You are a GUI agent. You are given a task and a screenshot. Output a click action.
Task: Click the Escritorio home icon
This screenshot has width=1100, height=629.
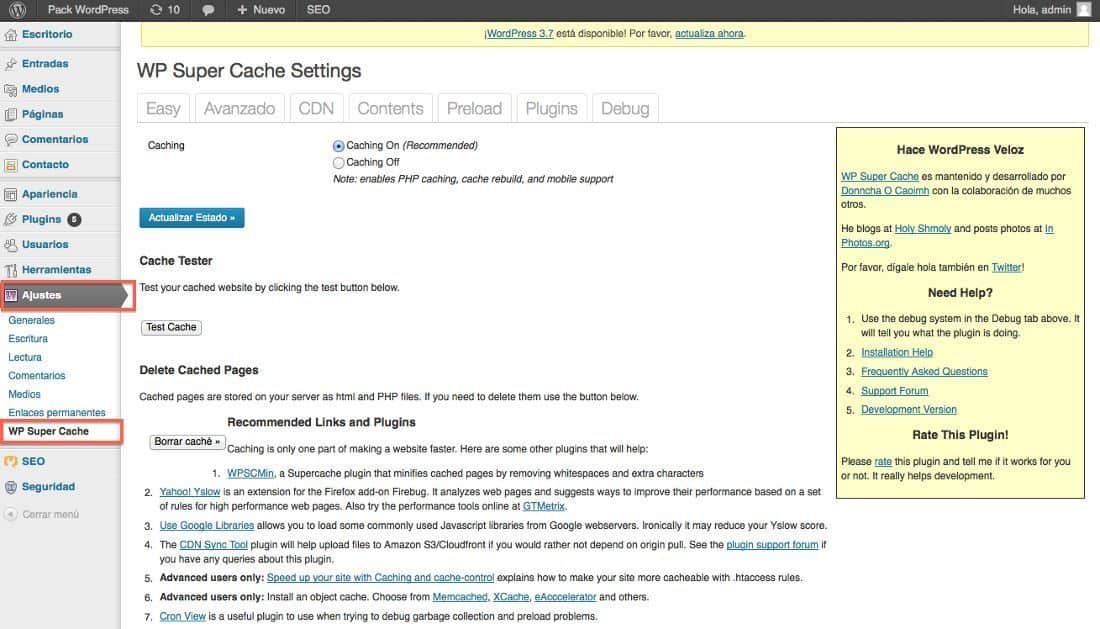11,35
